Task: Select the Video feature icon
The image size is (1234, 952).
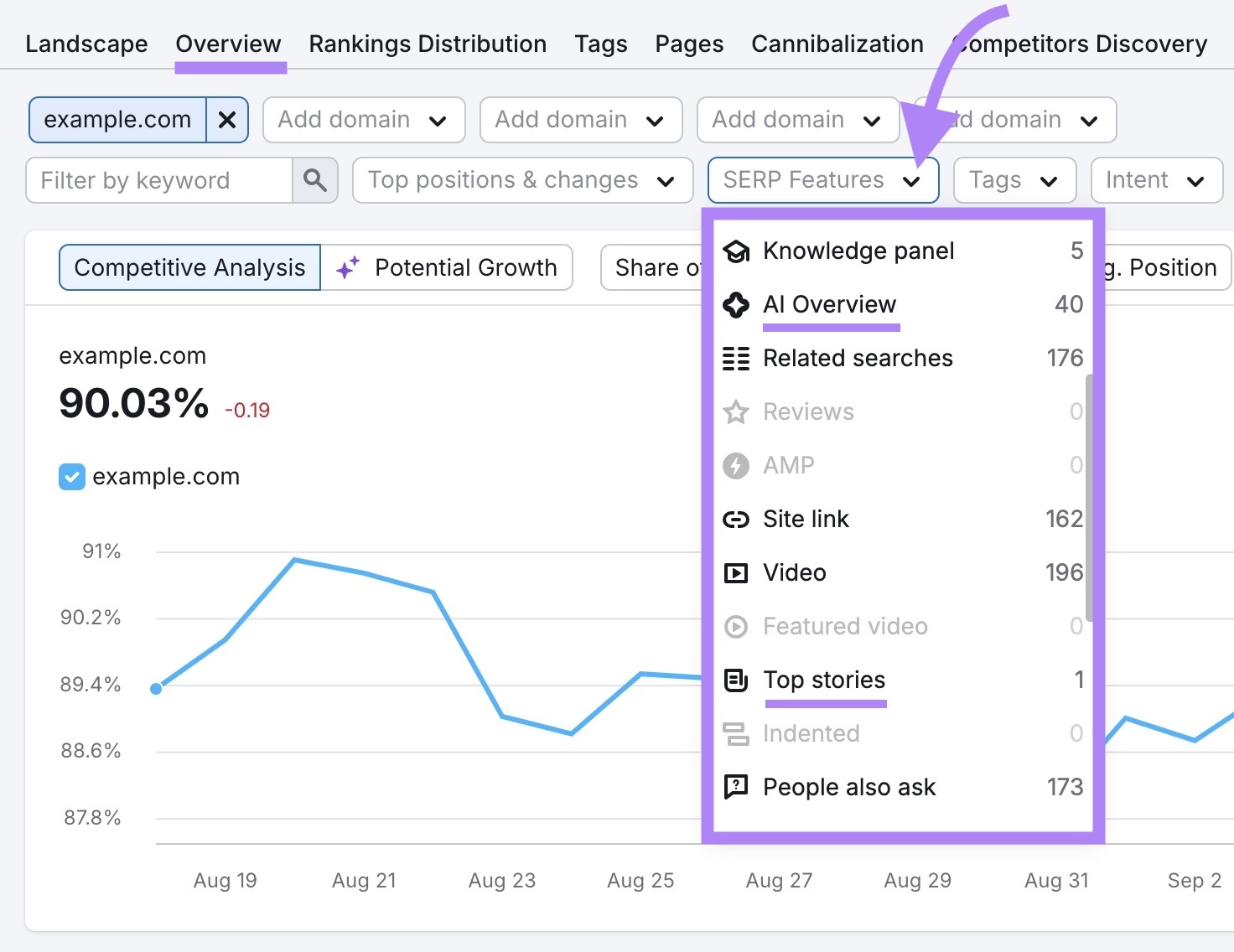Action: point(736,572)
